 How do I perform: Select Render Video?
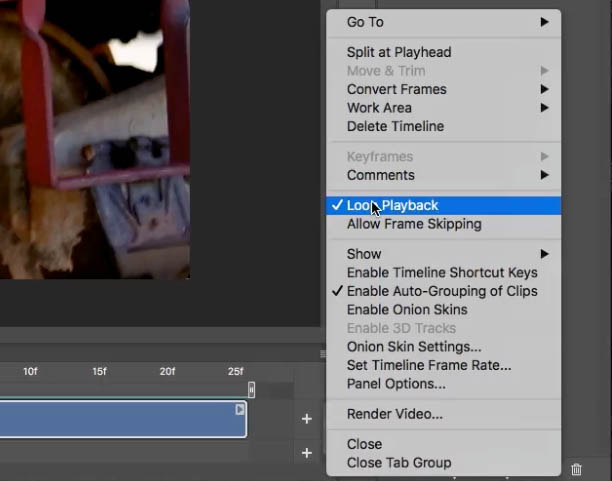pyautogui.click(x=443, y=414)
